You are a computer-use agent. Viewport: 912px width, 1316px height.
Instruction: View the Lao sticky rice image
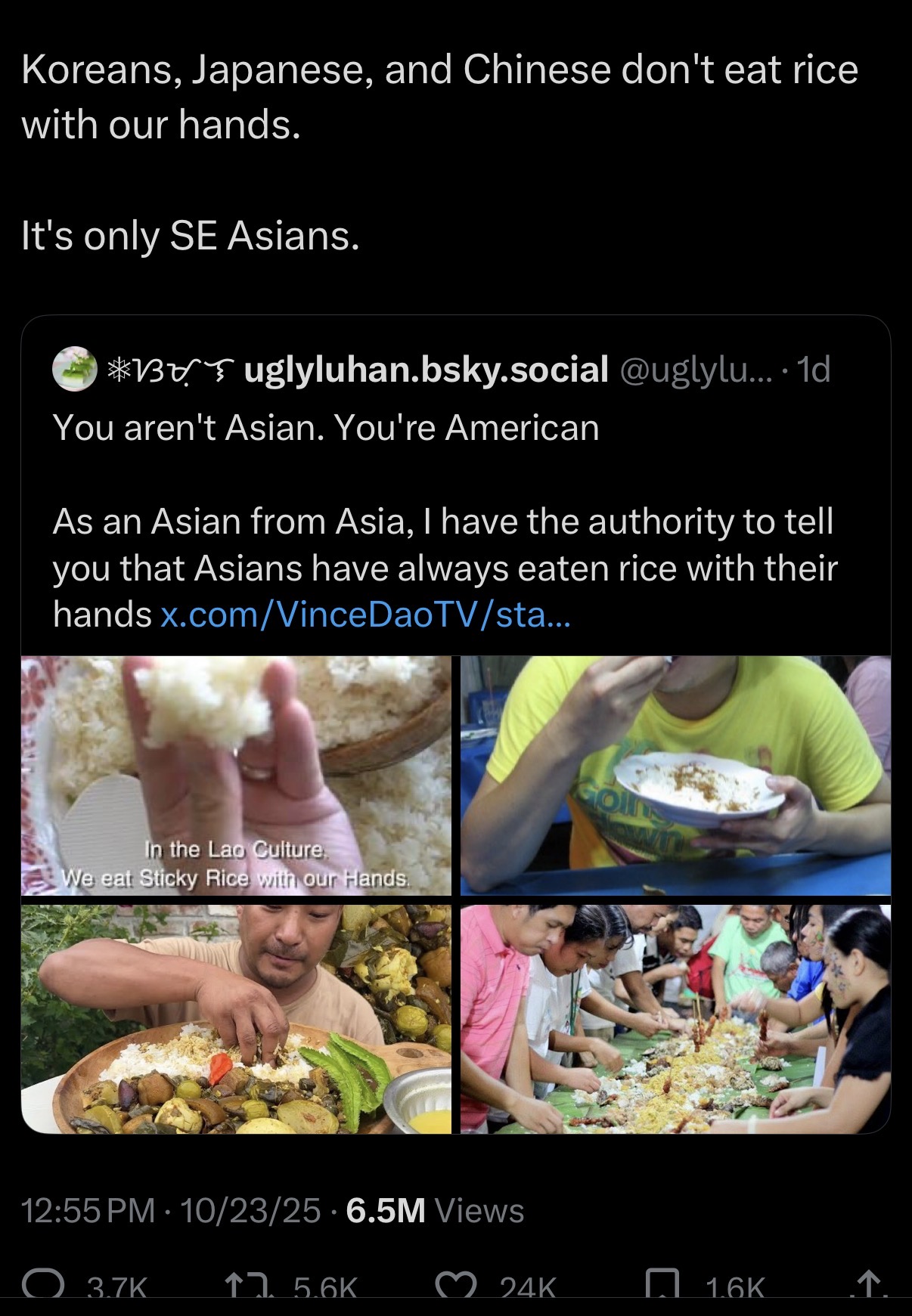[x=236, y=776]
